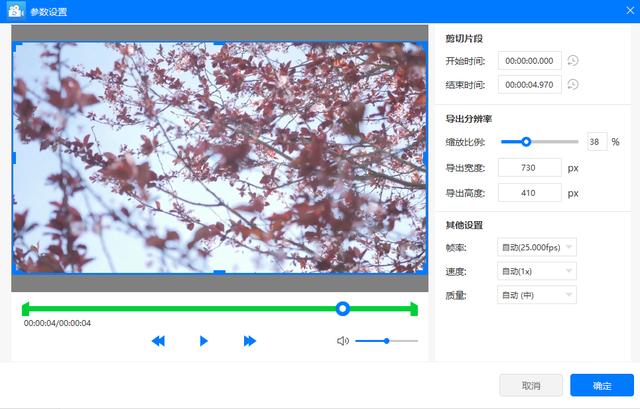
Task: Click the camera app icon in title bar
Action: (x=15, y=11)
